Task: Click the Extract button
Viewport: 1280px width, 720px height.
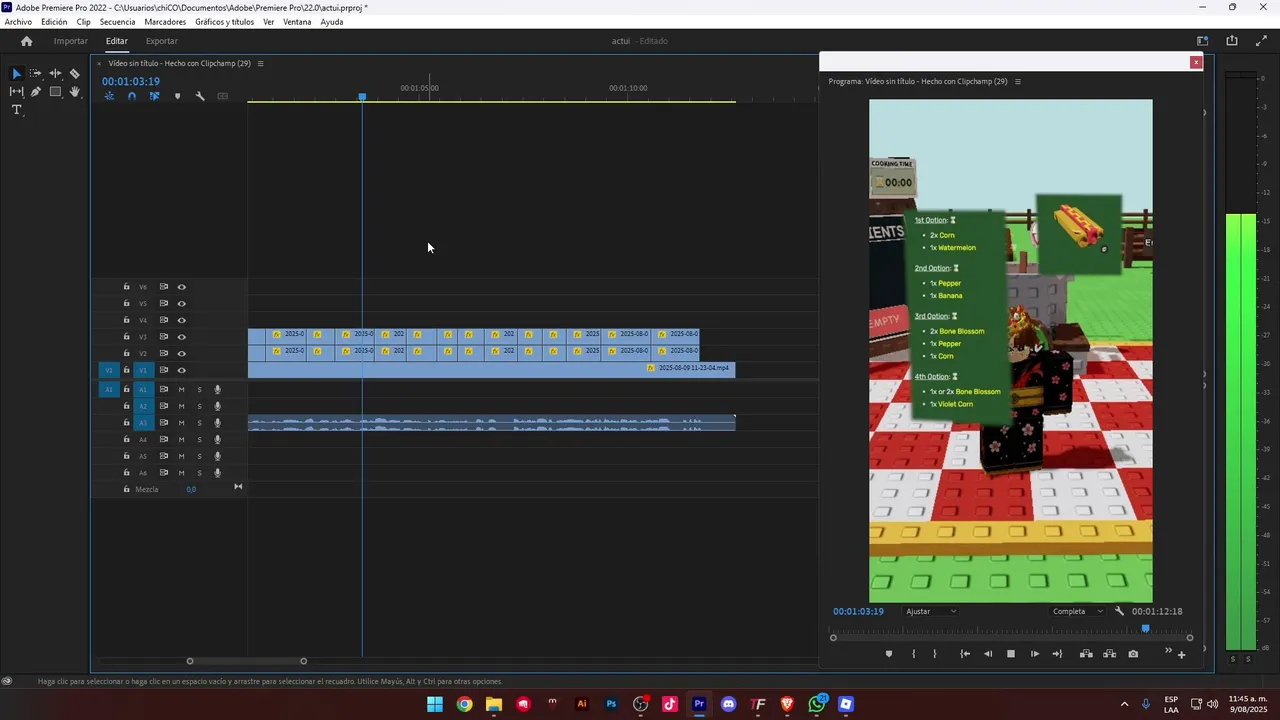Action: pyautogui.click(x=1109, y=654)
